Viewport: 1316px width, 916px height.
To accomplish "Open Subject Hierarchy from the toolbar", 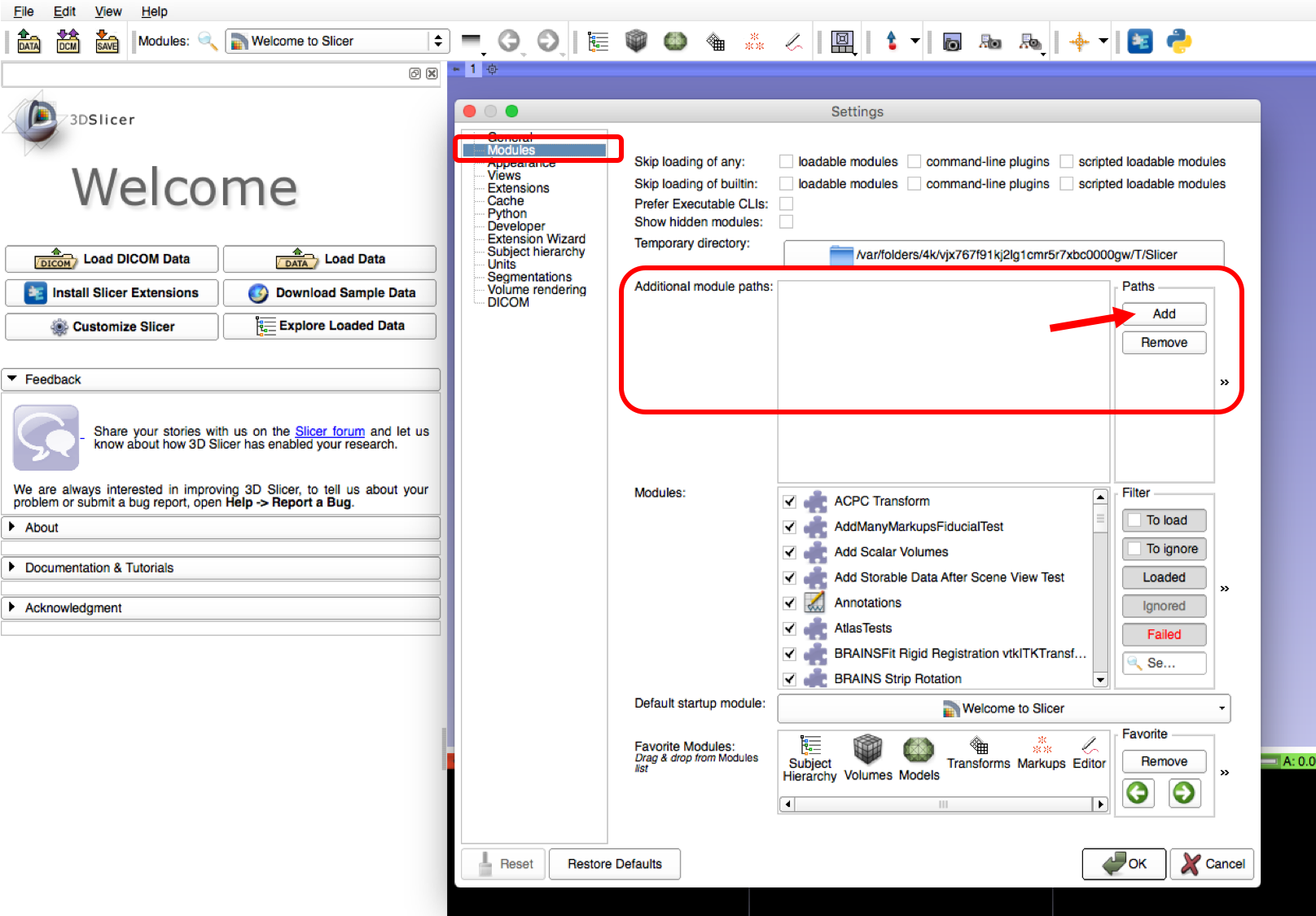I will tap(599, 41).
